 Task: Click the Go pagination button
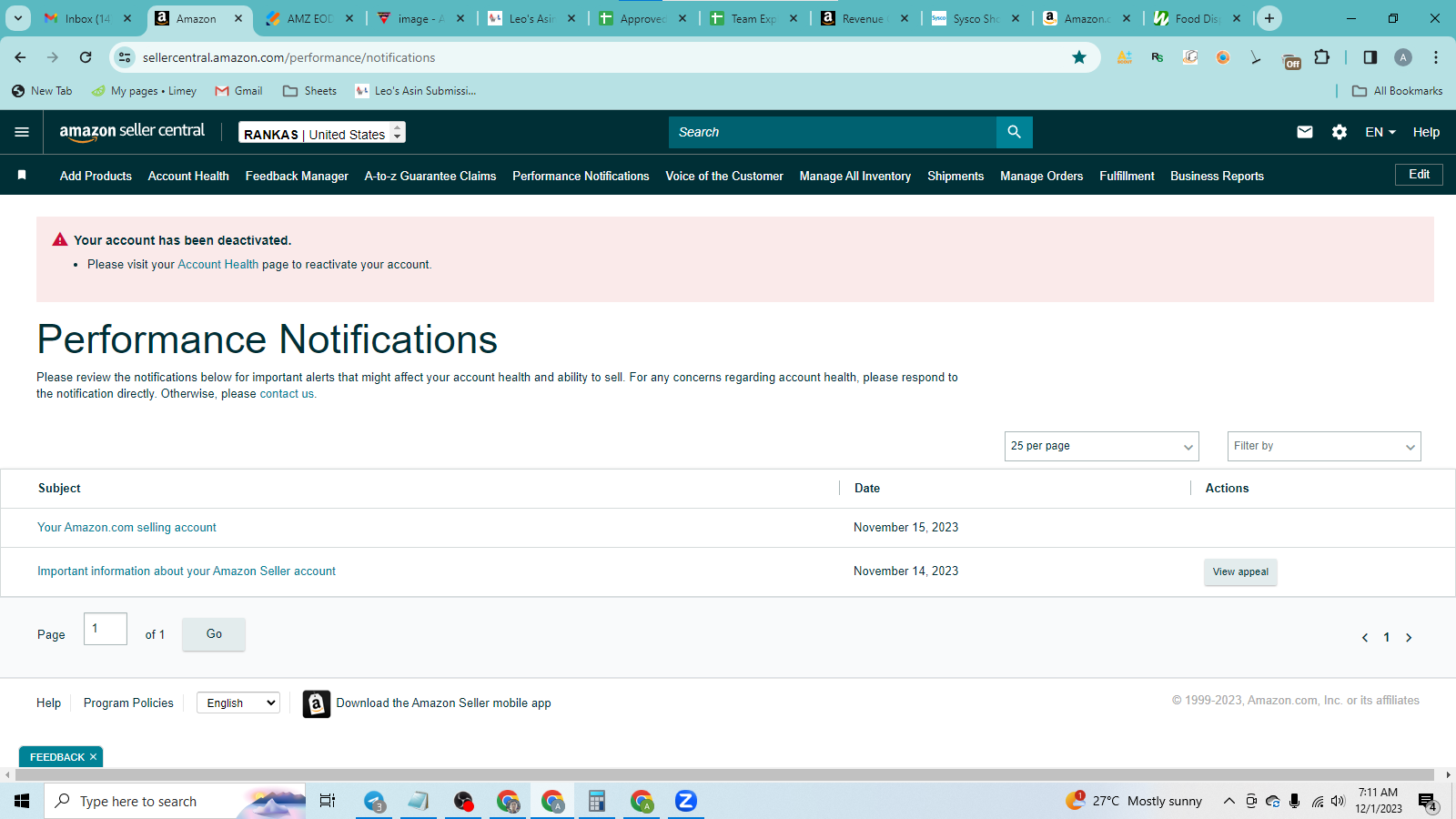pos(214,634)
